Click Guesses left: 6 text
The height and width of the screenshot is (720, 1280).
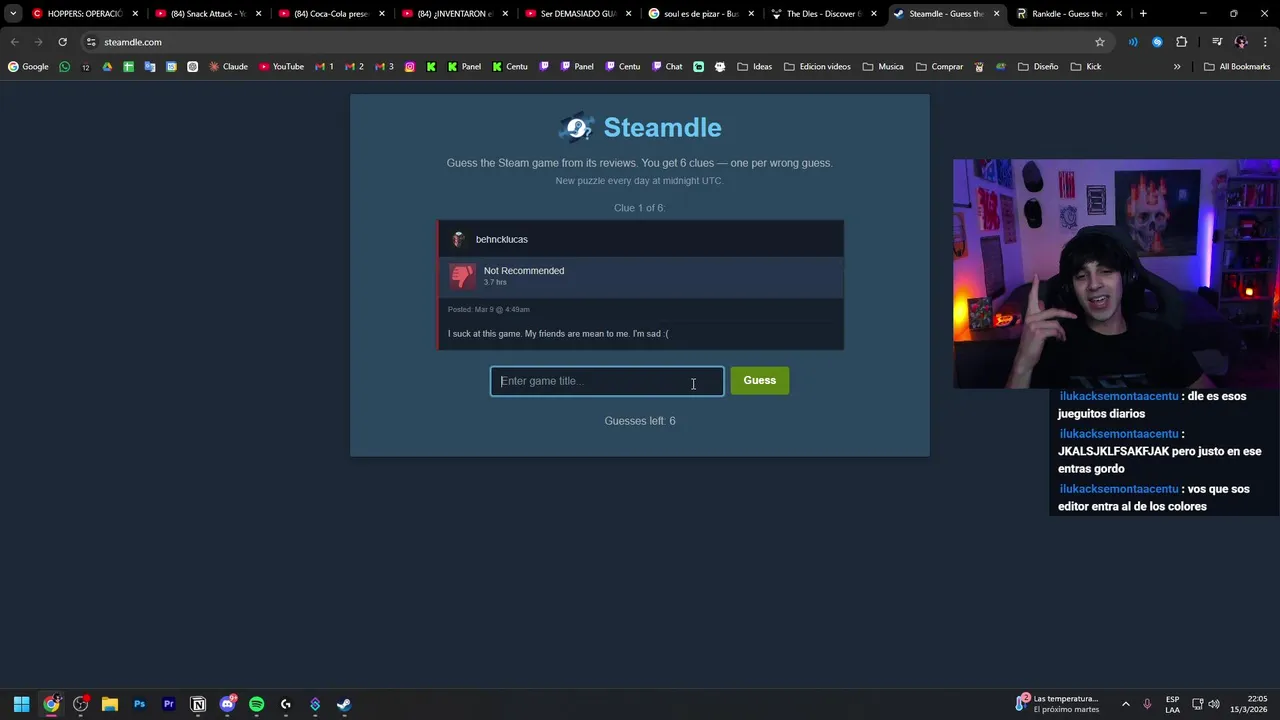[640, 421]
